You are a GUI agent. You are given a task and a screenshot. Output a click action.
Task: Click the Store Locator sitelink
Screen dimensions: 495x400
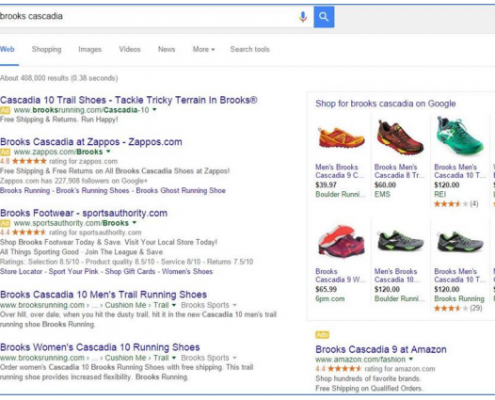tap(21, 271)
